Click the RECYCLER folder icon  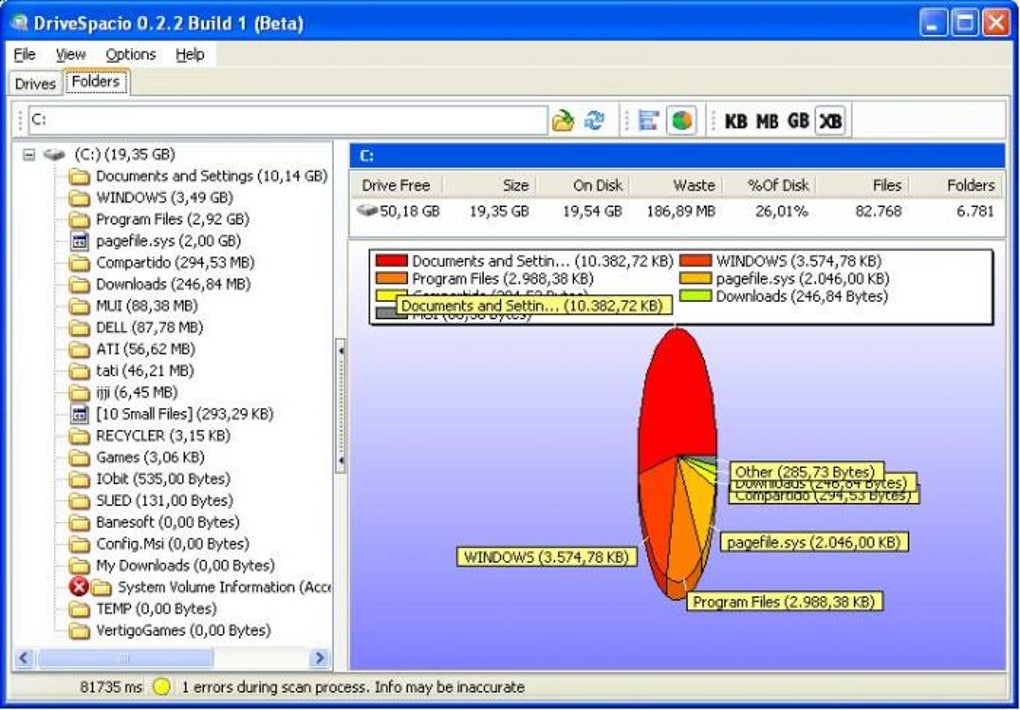point(79,436)
